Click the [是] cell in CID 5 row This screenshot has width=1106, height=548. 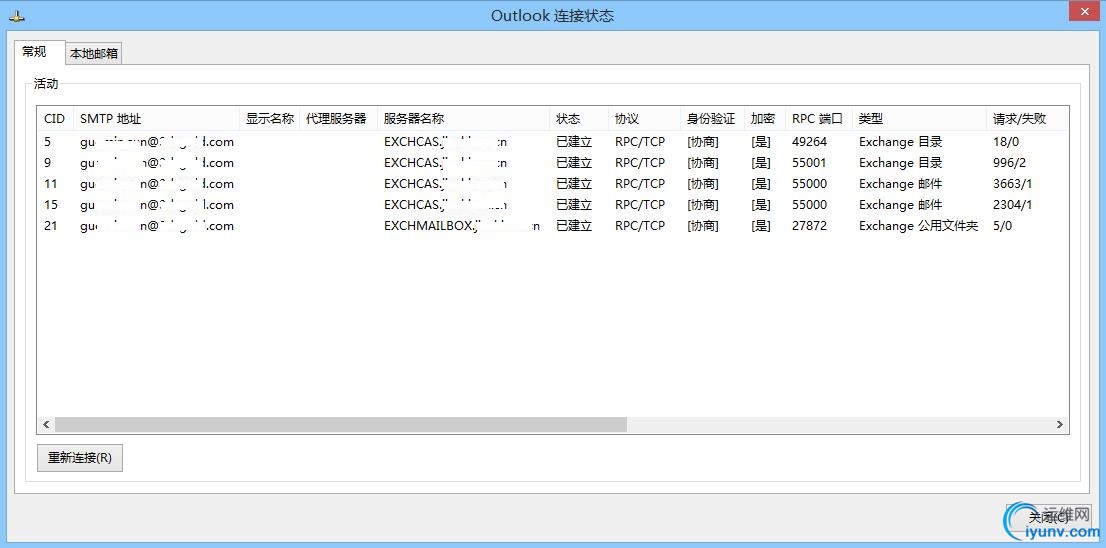[x=760, y=142]
